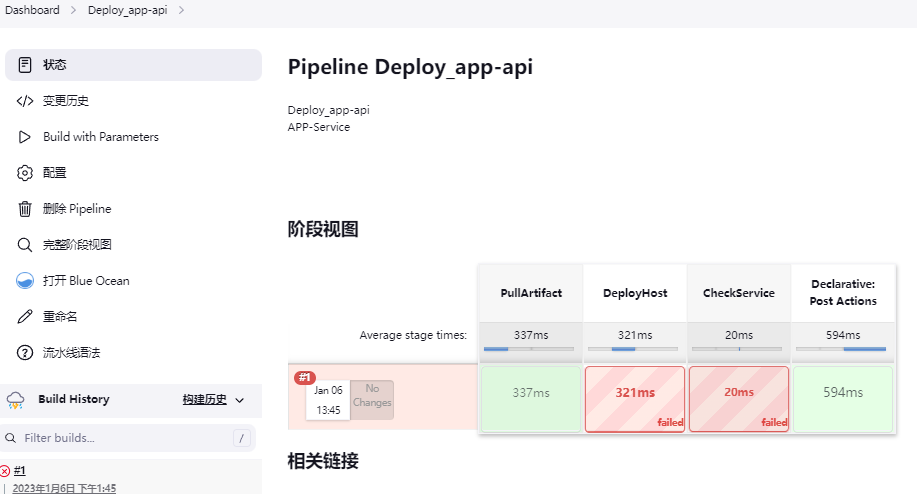
Task: Click the 删除 Pipeline trash icon
Action: pyautogui.click(x=25, y=209)
